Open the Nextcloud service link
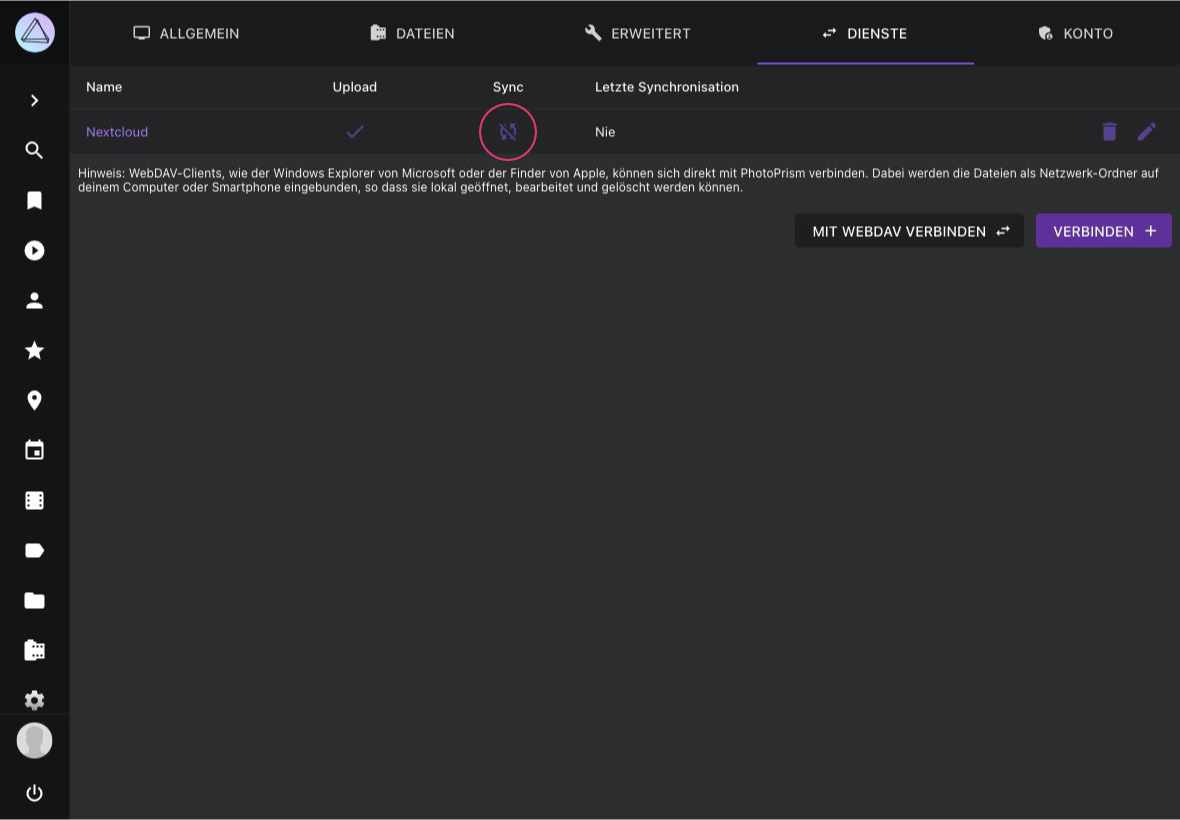The image size is (1180, 820). tap(117, 132)
